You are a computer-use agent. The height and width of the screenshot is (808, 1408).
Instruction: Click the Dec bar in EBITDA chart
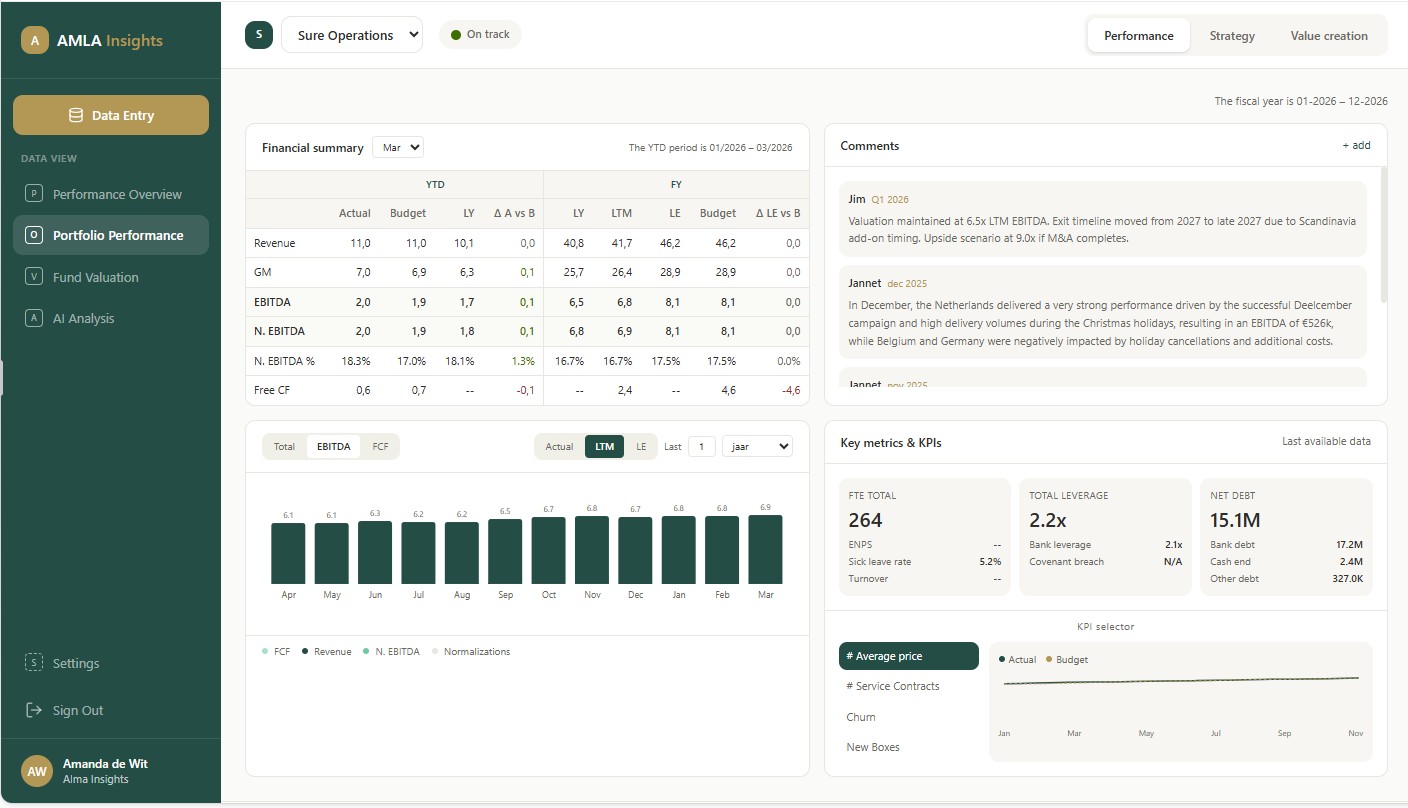(x=635, y=550)
